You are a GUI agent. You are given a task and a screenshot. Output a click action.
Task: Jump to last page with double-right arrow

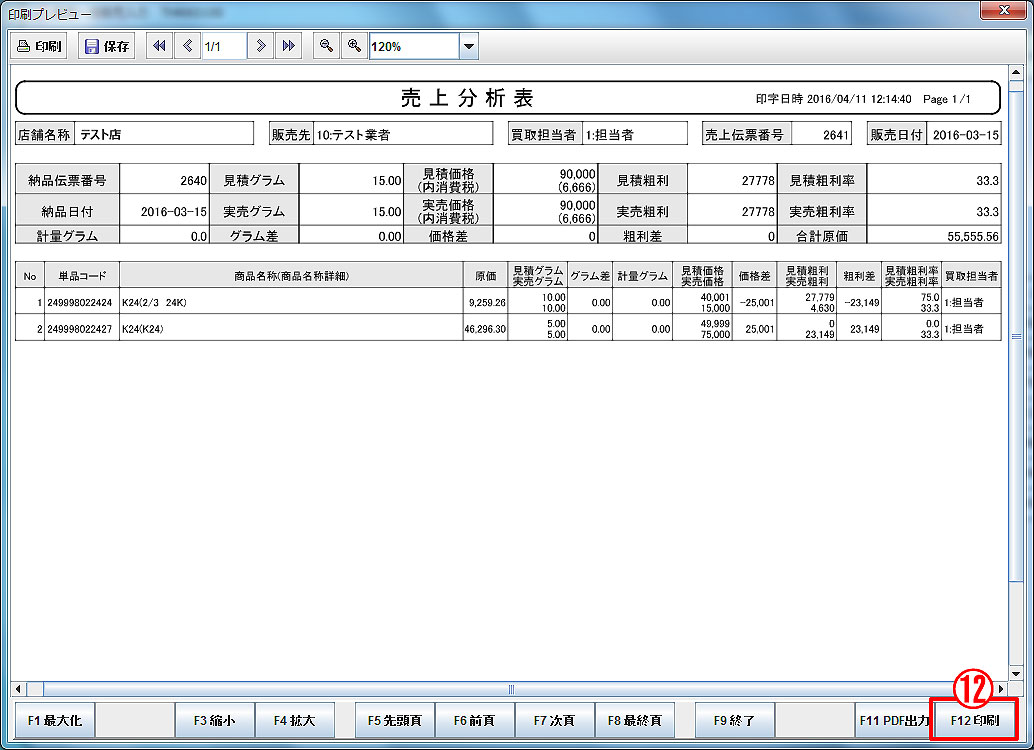coord(288,46)
